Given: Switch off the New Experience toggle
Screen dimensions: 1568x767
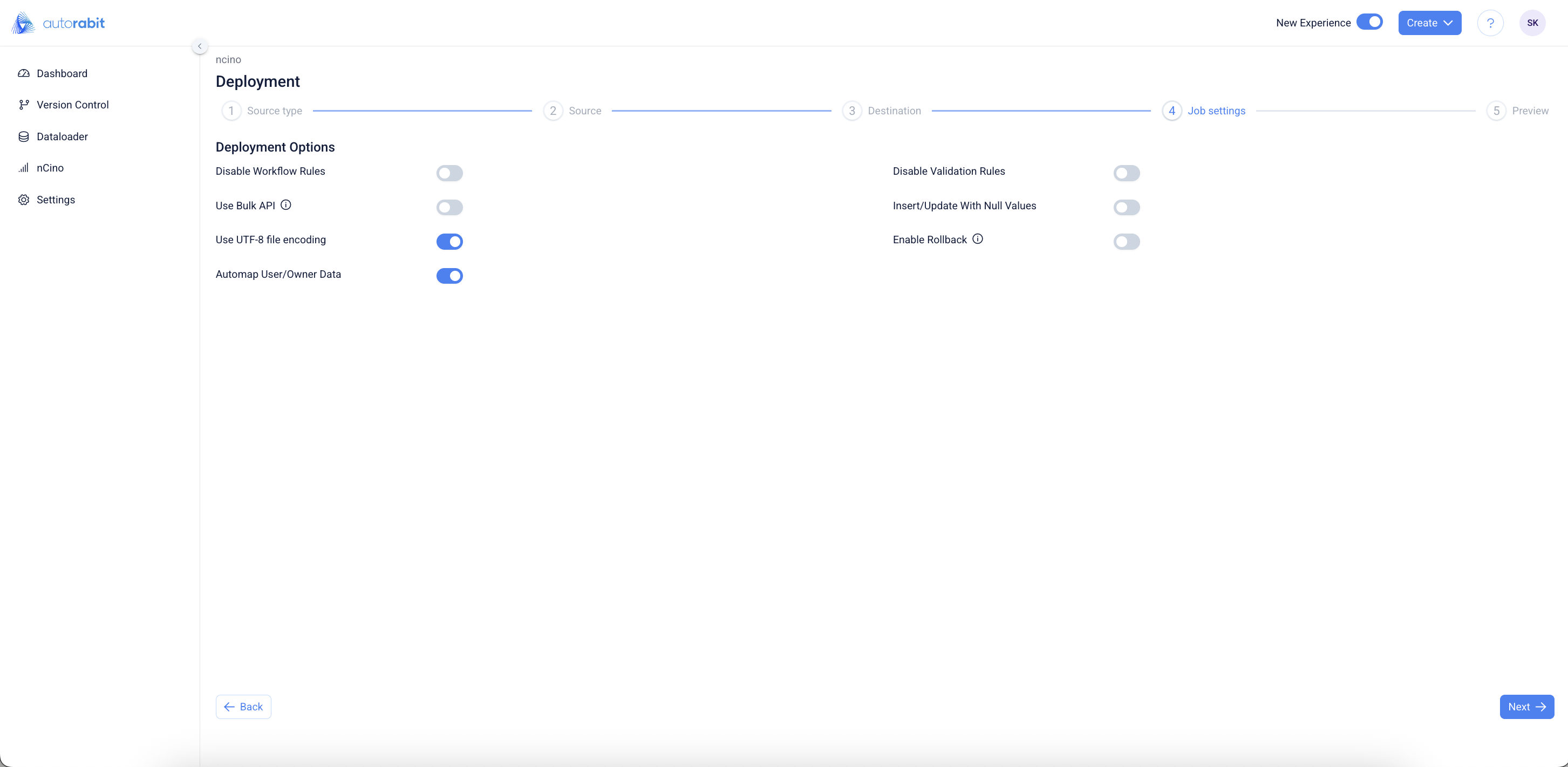Looking at the screenshot, I should [1369, 22].
